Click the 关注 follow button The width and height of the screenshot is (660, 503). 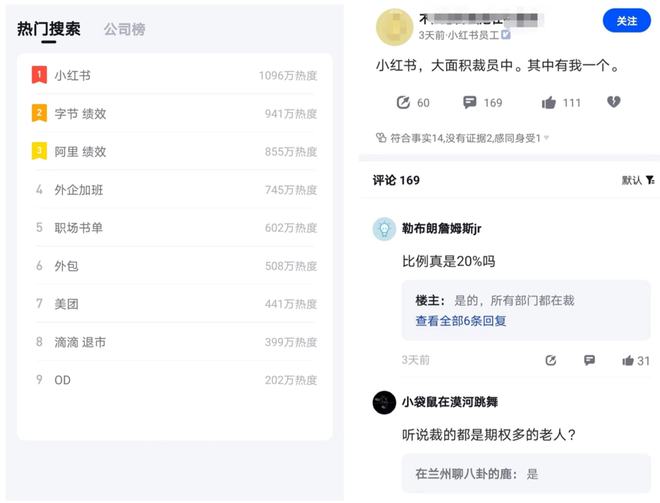pos(626,21)
